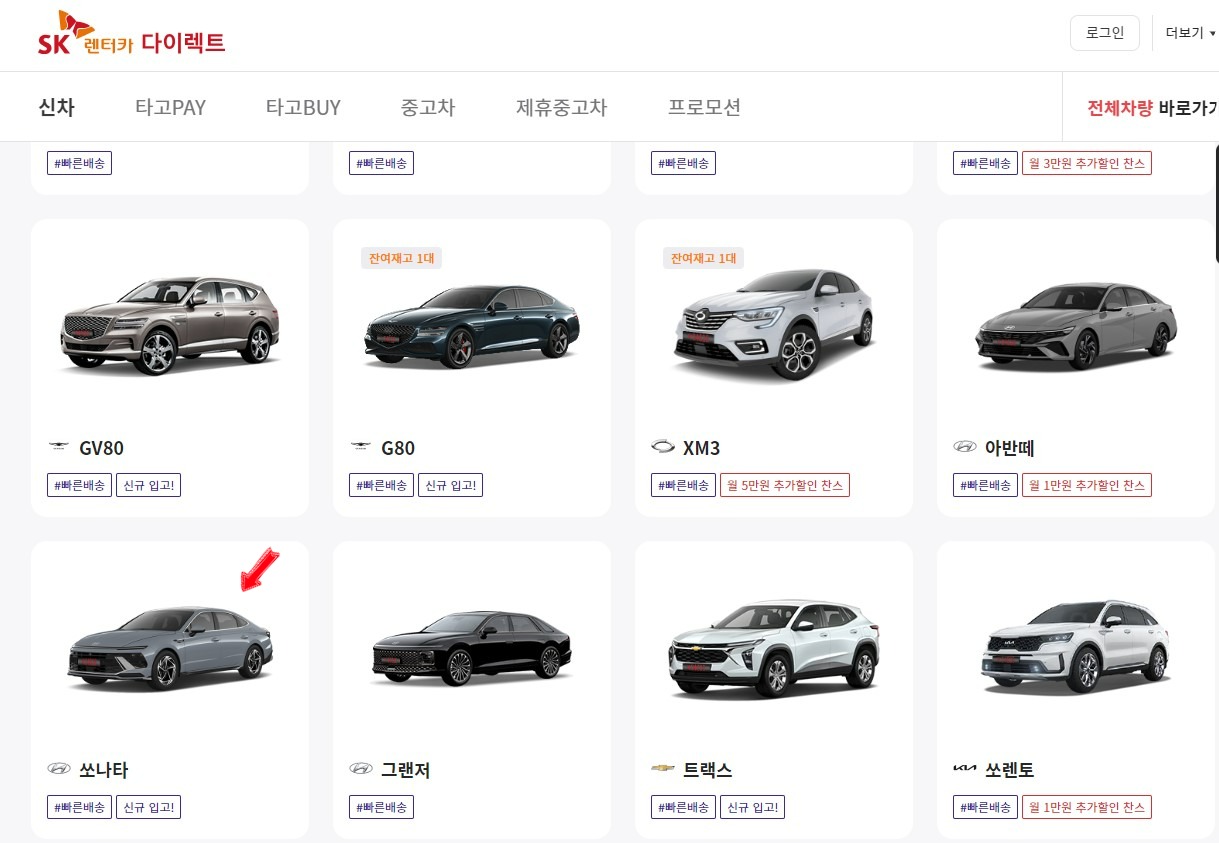Click #빠른배송 tag on G80 card
Screen dimensions: 1219x843
click(381, 485)
